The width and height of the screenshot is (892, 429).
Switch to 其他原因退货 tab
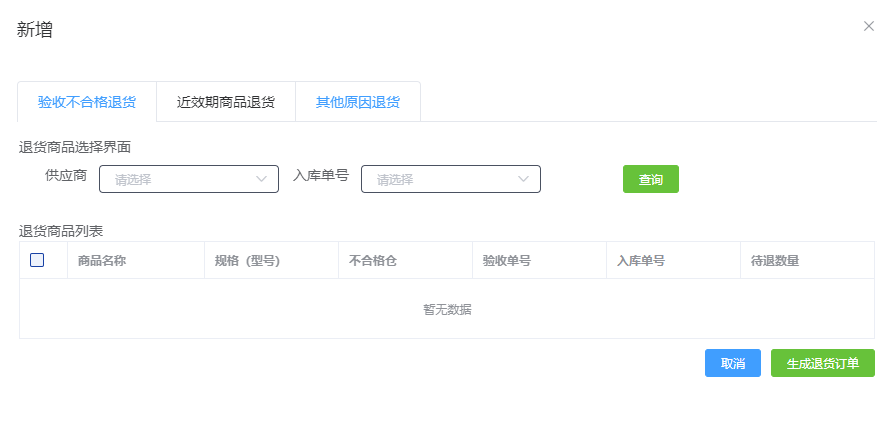357,102
